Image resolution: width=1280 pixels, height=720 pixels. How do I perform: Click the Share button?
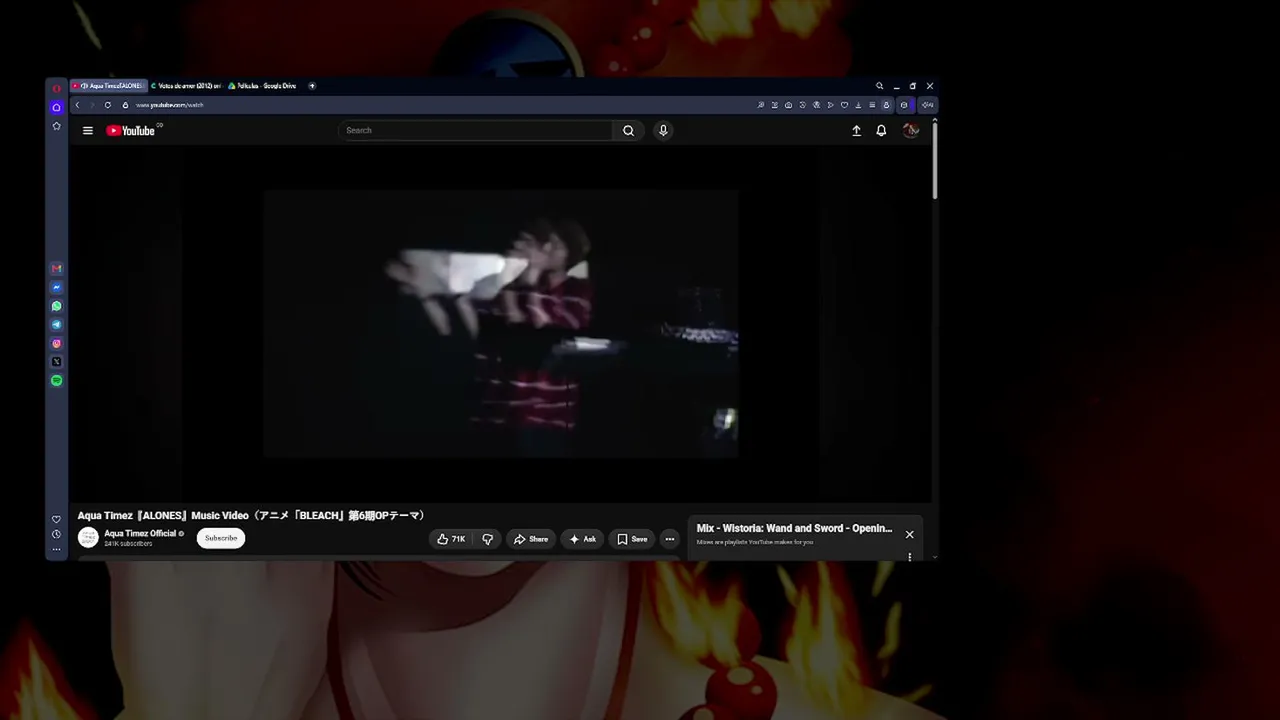pos(531,539)
